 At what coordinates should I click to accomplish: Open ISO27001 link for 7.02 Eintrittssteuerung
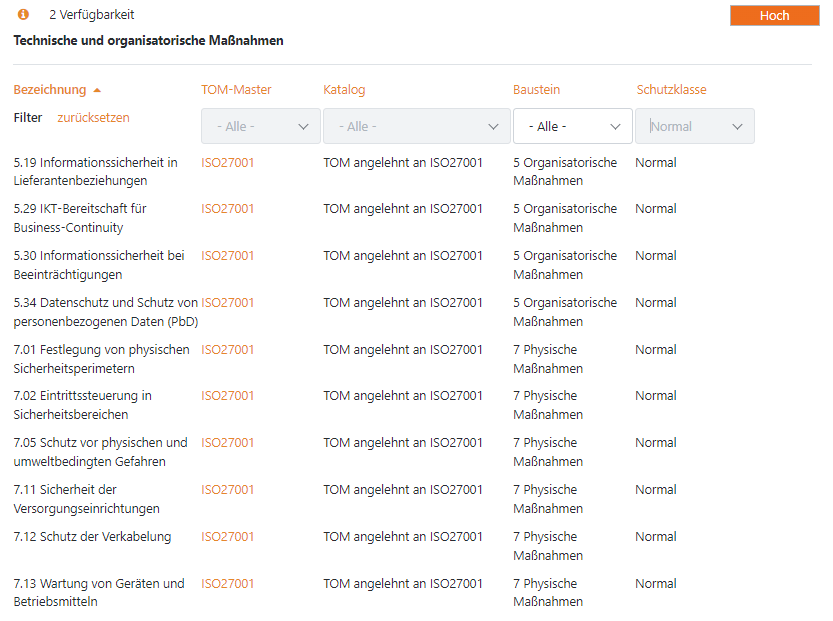(x=228, y=396)
